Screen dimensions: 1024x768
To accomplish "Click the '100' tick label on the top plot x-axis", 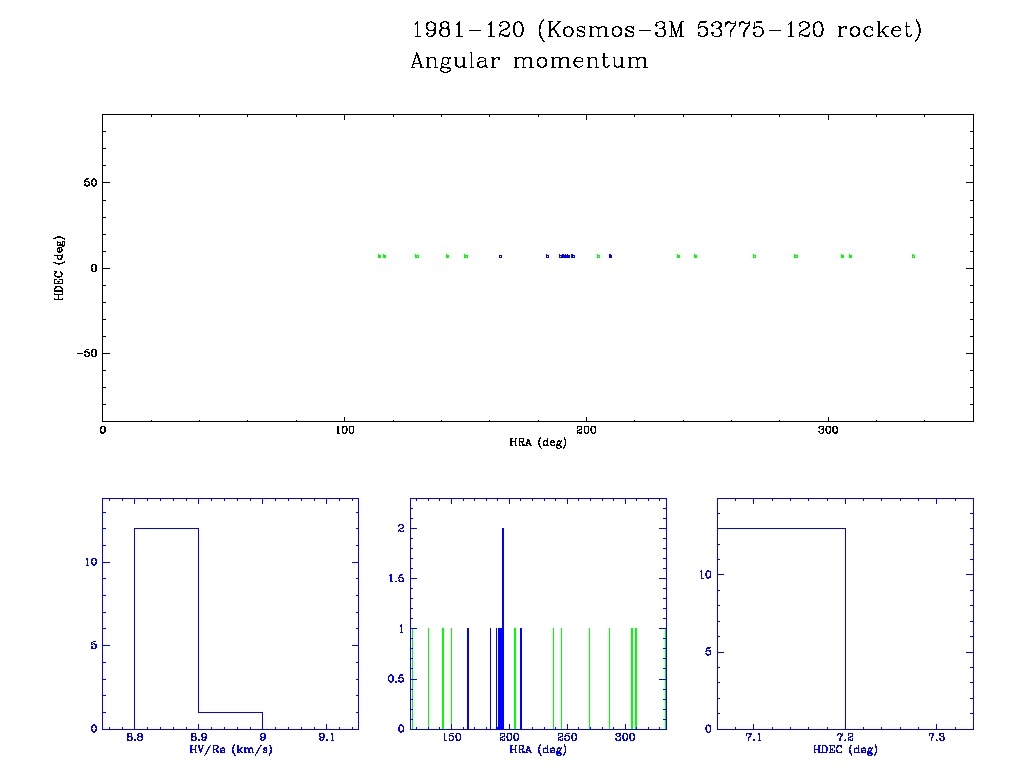I will pyautogui.click(x=344, y=430).
